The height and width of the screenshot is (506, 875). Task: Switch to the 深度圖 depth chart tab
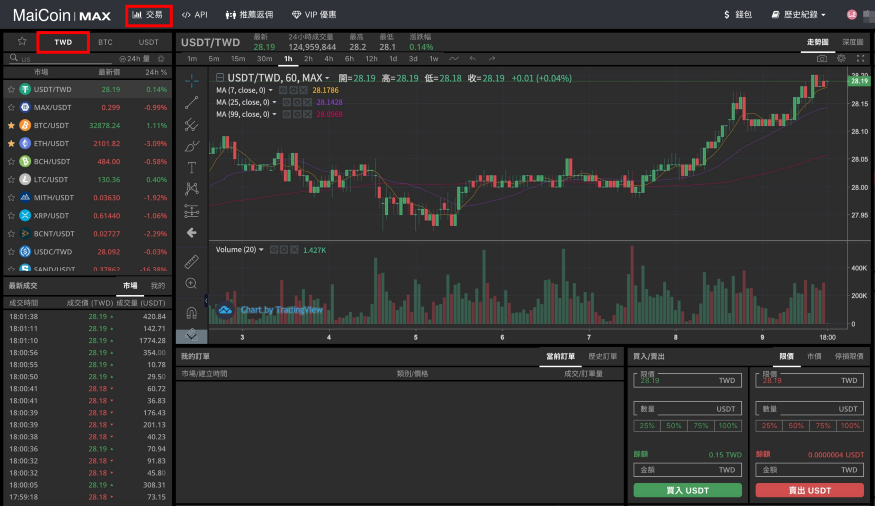pos(852,42)
